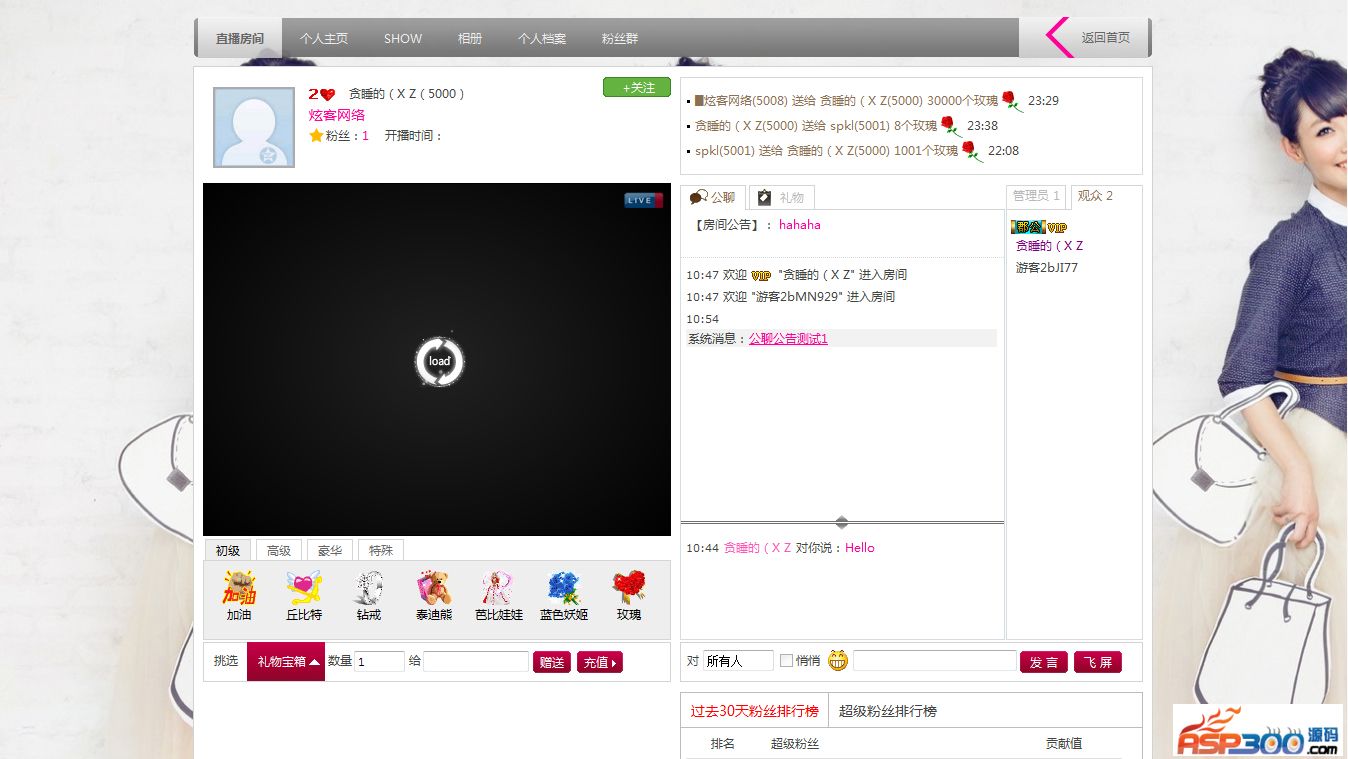This screenshot has height=759, width=1348.
Task: Click the chat message input field
Action: (934, 661)
